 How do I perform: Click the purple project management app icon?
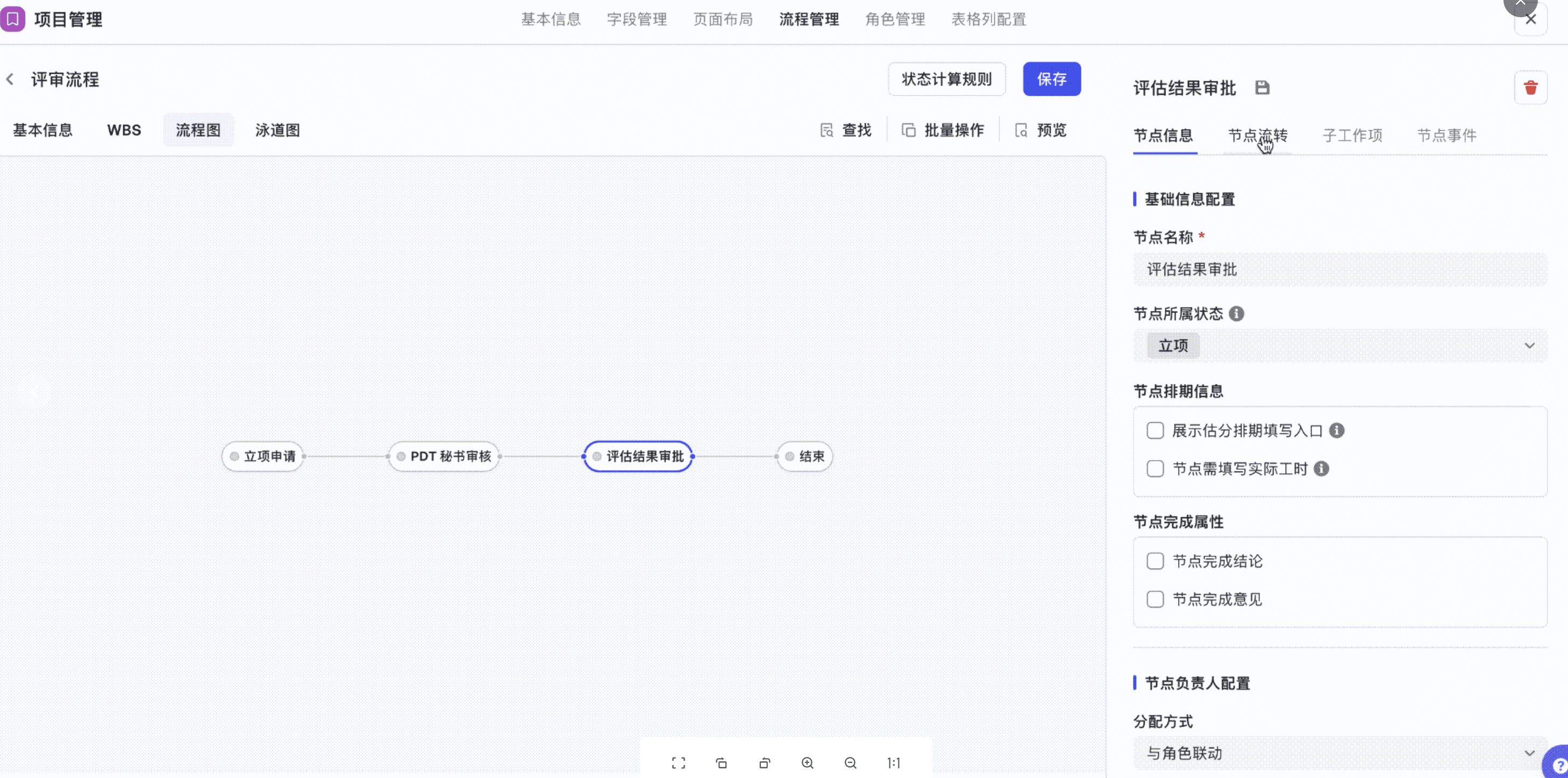pyautogui.click(x=12, y=19)
